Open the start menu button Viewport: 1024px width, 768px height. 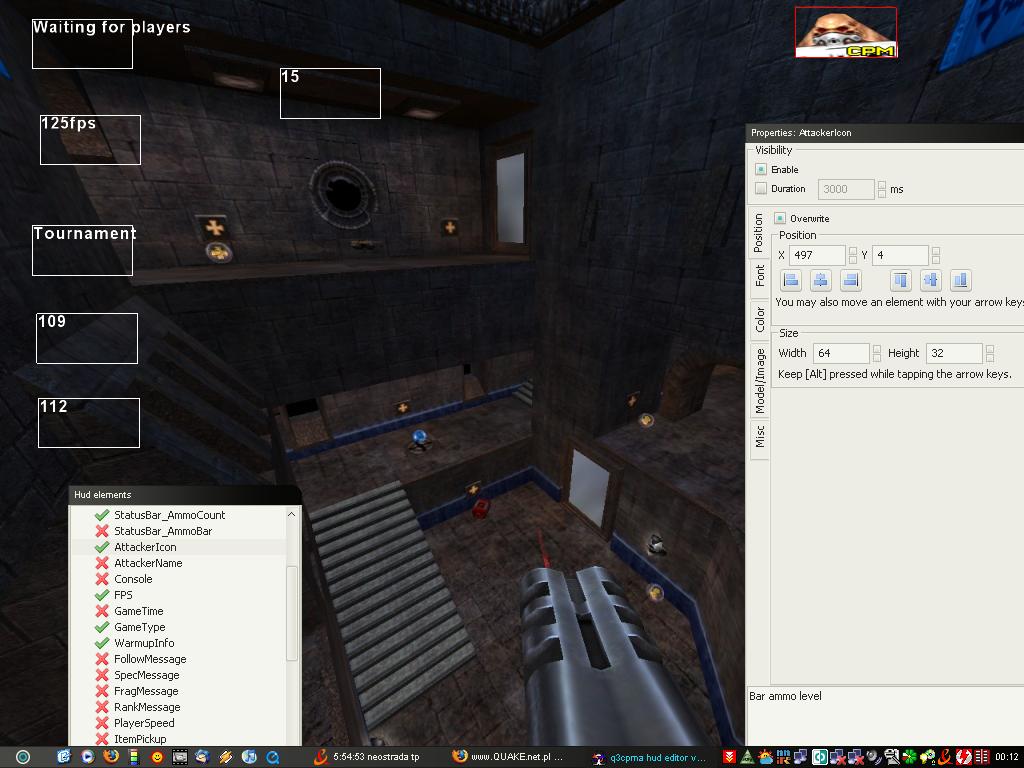click(x=23, y=757)
